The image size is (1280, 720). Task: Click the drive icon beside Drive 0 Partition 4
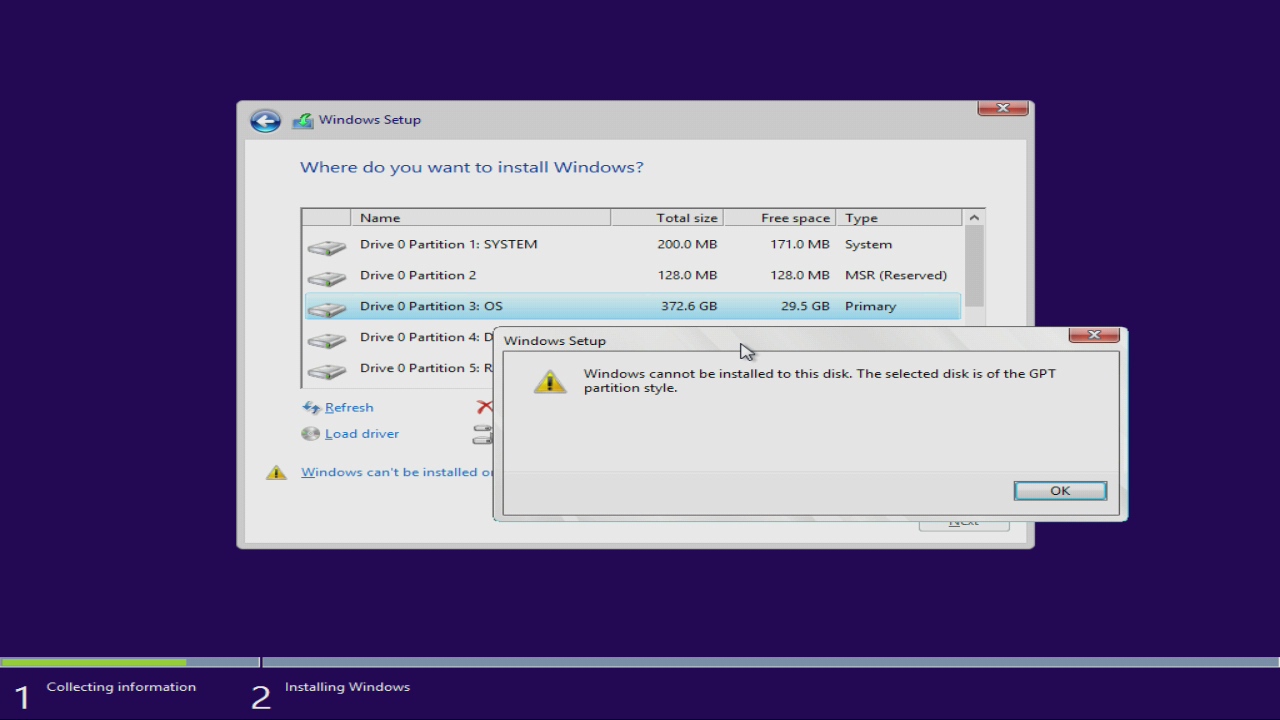pyautogui.click(x=326, y=339)
